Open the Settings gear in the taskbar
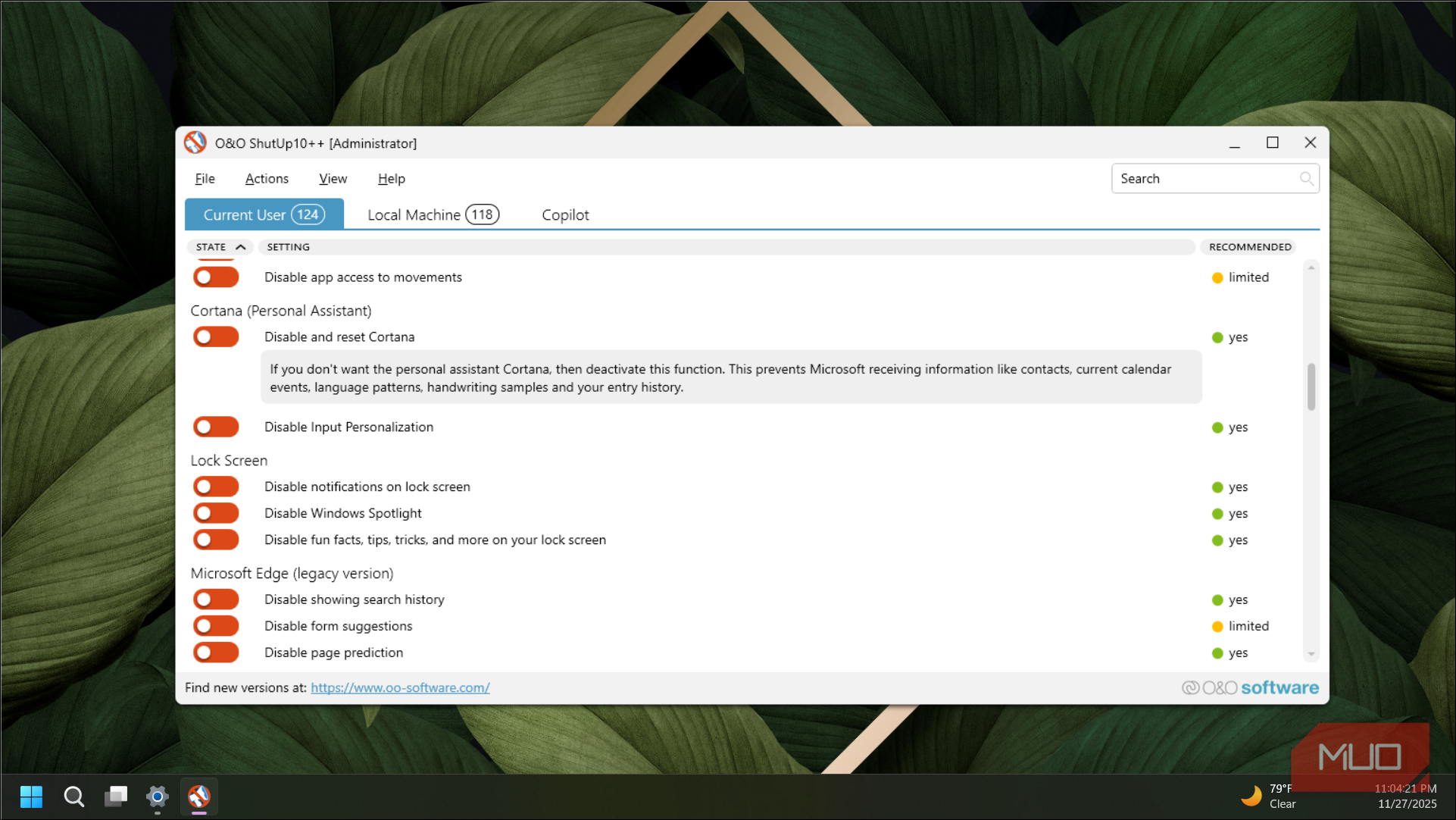The width and height of the screenshot is (1456, 820). coord(158,797)
